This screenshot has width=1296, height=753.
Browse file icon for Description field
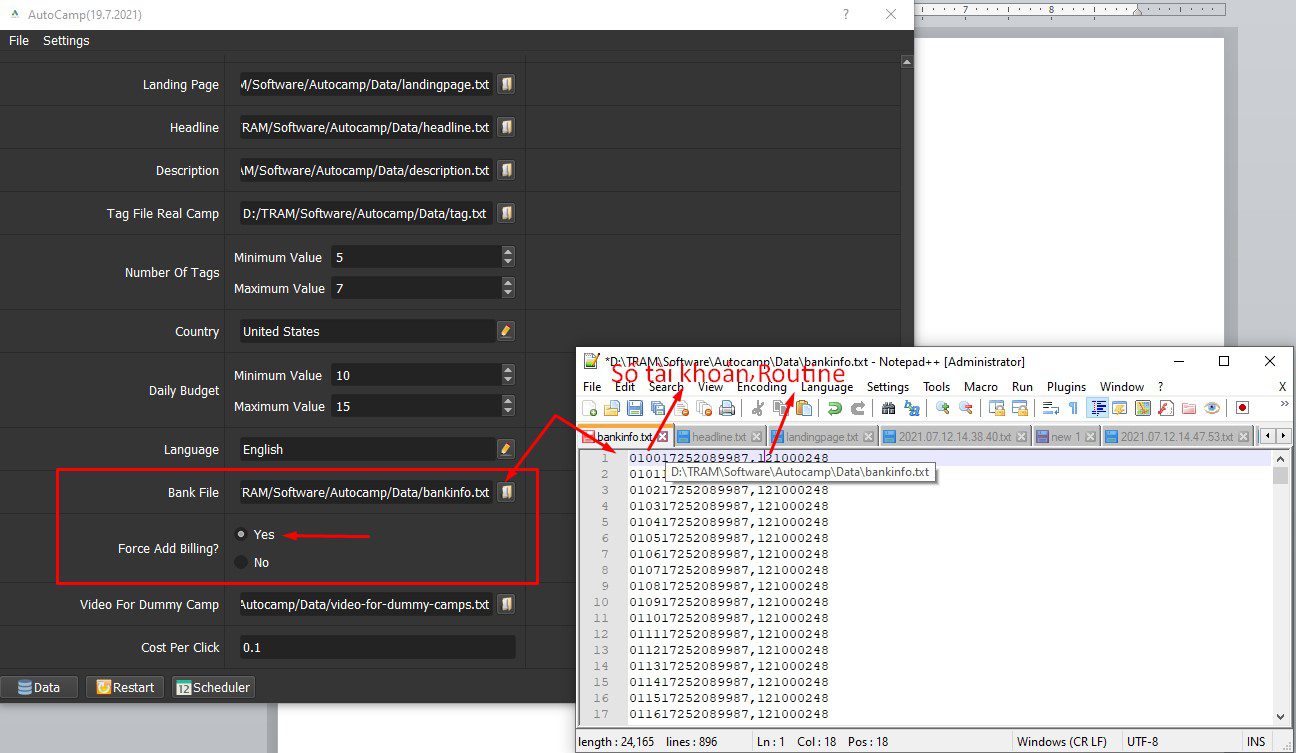point(506,170)
